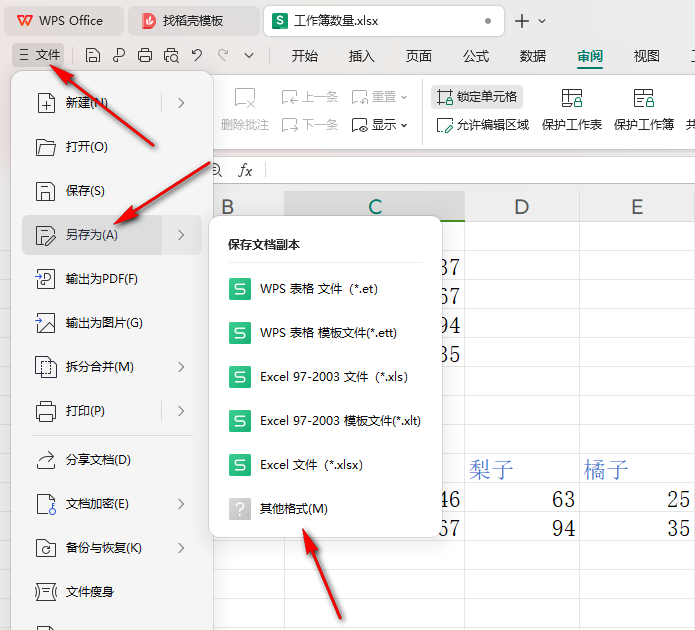Expand the 拆分合并 submenu arrow
695x630 pixels.
pos(181,367)
